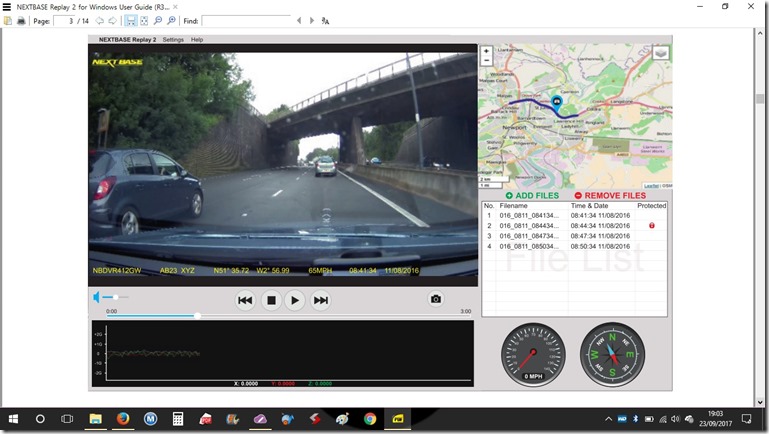Take a snapshot with camera icon
Screen dimensions: 769x434
click(x=436, y=299)
